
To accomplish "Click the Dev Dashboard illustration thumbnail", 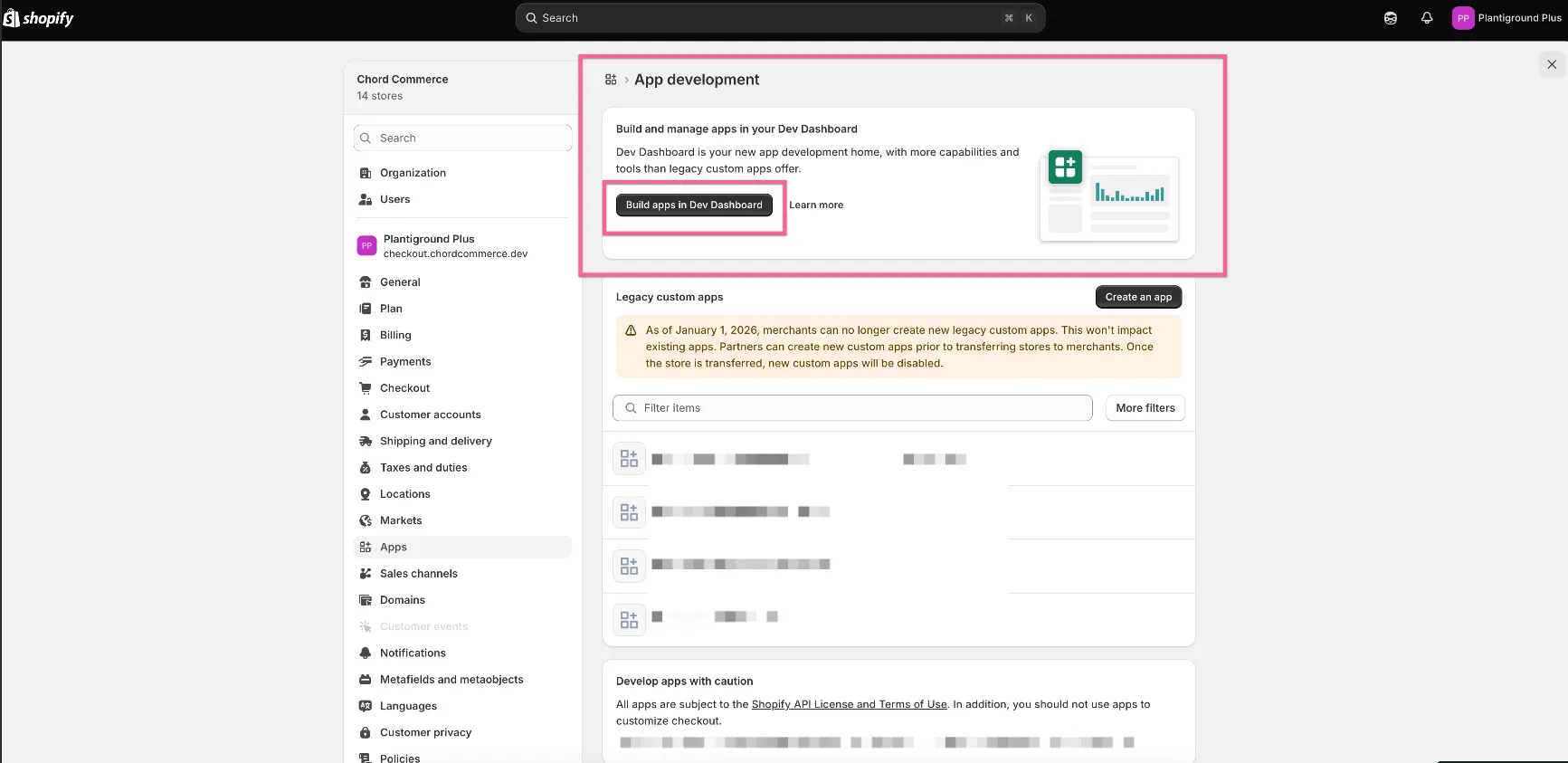I will 1110,196.
